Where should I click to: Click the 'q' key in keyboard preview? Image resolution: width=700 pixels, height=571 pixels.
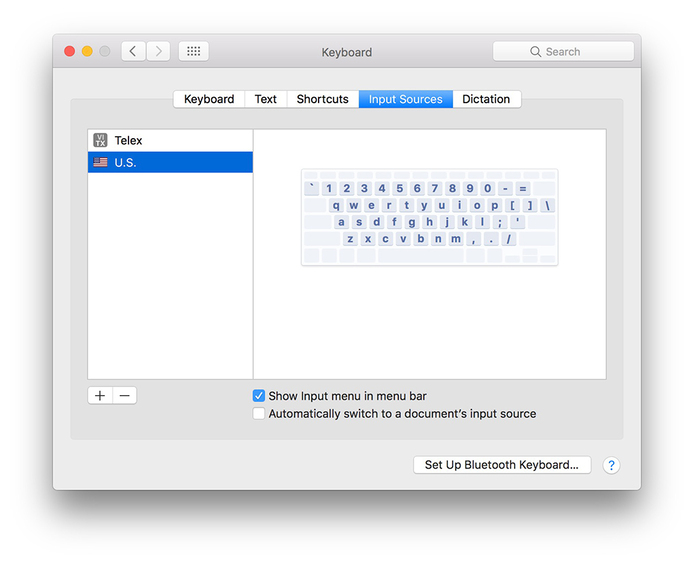click(x=336, y=205)
